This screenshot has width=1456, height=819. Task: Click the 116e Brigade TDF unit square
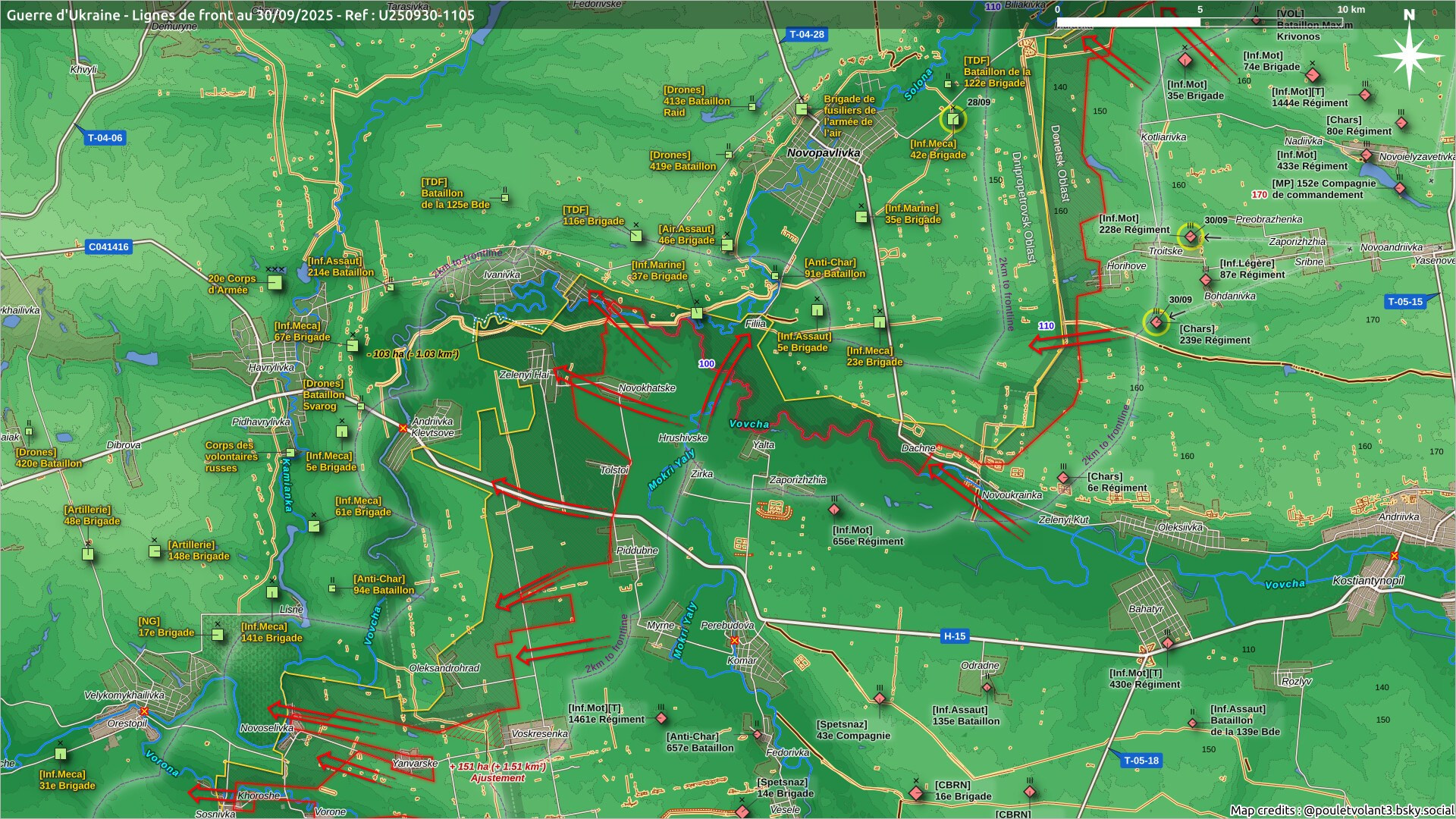[635, 236]
